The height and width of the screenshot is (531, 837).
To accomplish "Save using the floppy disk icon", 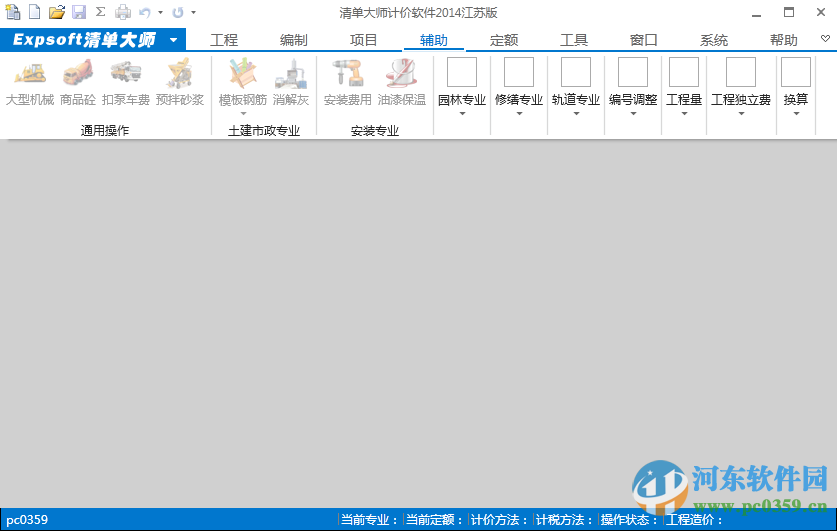I will pyautogui.click(x=79, y=12).
